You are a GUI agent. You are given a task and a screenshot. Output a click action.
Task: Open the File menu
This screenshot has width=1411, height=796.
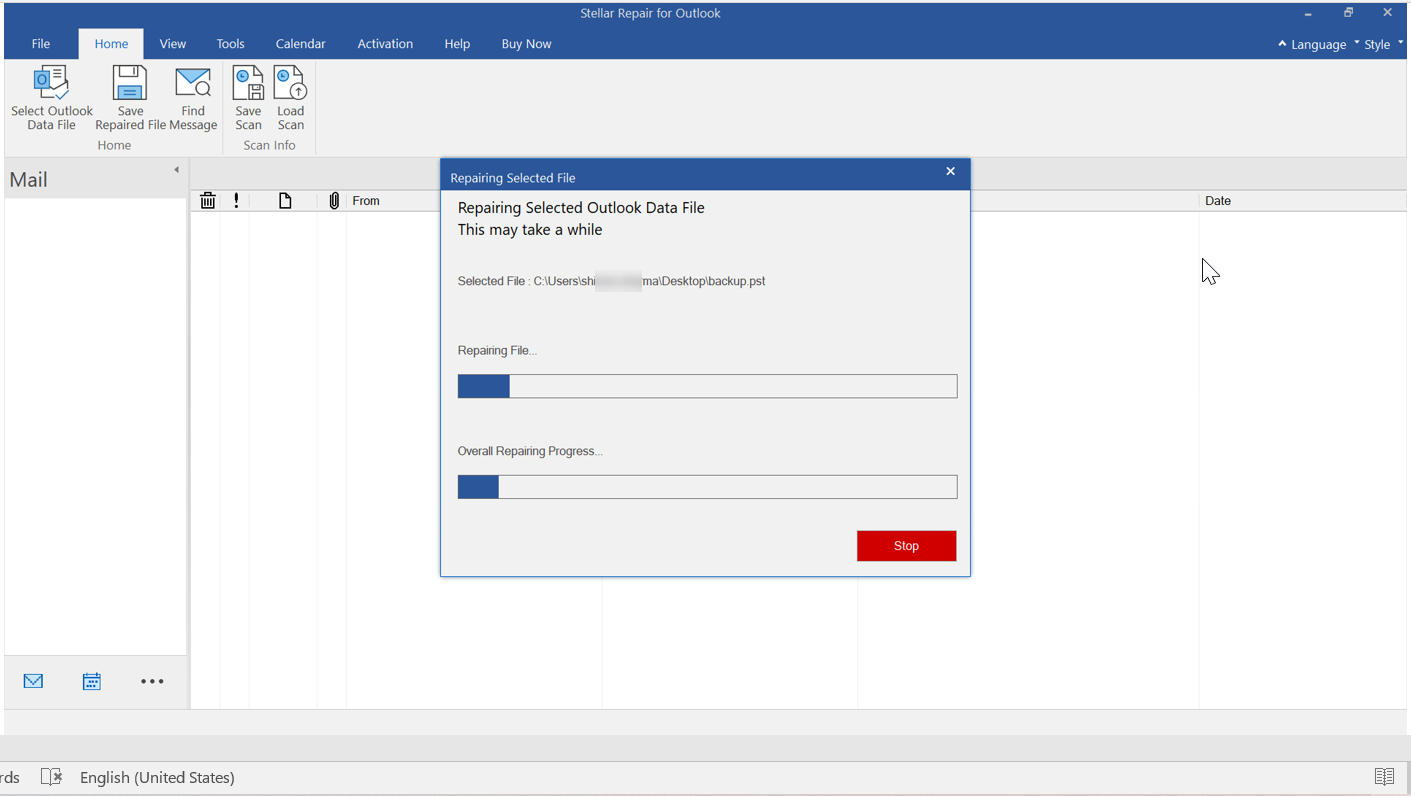pyautogui.click(x=41, y=44)
